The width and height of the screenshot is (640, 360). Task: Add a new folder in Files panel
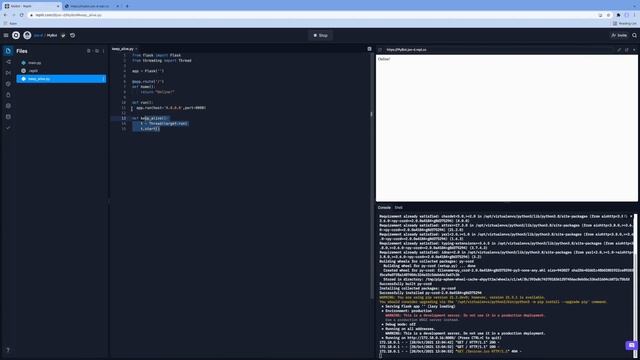point(97,51)
